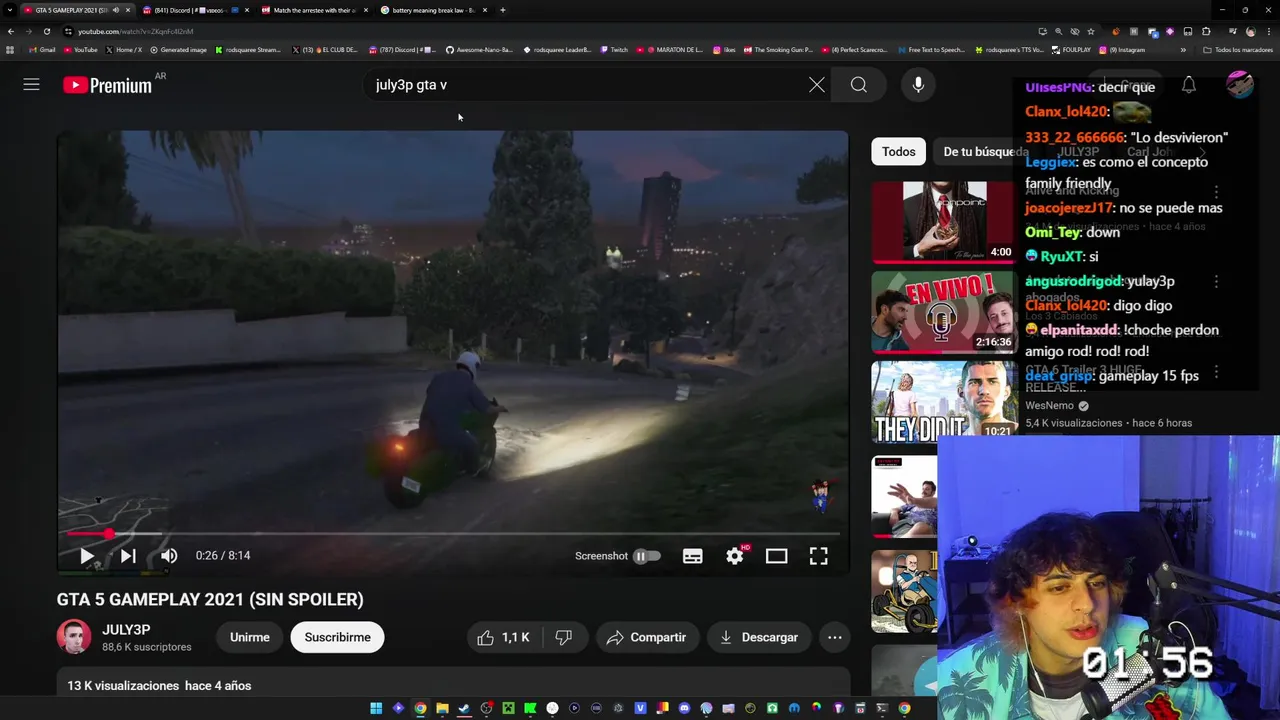The height and width of the screenshot is (720, 1280).
Task: Open the JULY3P channel avatar
Action: coord(74,637)
